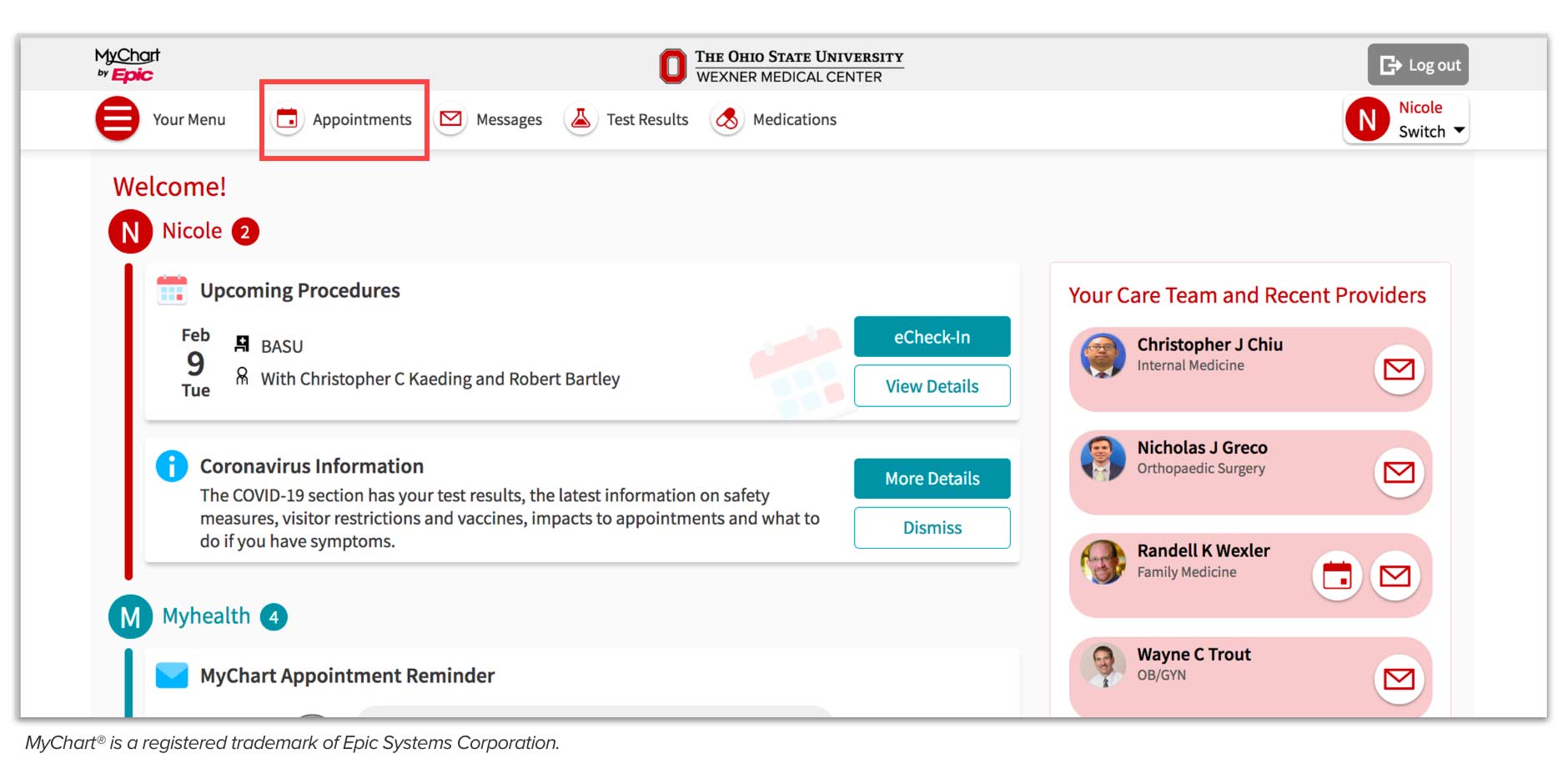Select the Messages menu label
The image size is (1568, 774).
tap(509, 119)
